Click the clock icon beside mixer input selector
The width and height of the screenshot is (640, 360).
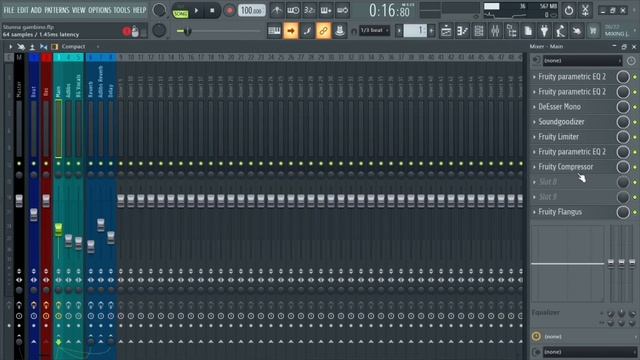click(x=631, y=61)
